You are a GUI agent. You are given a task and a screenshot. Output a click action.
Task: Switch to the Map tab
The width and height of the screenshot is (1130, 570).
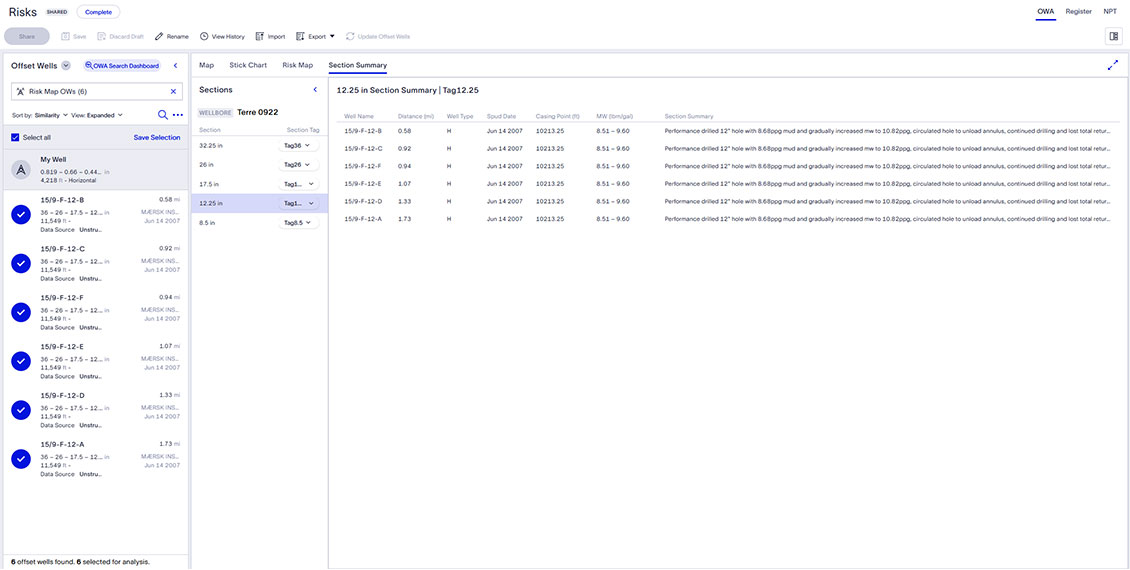[x=207, y=65]
